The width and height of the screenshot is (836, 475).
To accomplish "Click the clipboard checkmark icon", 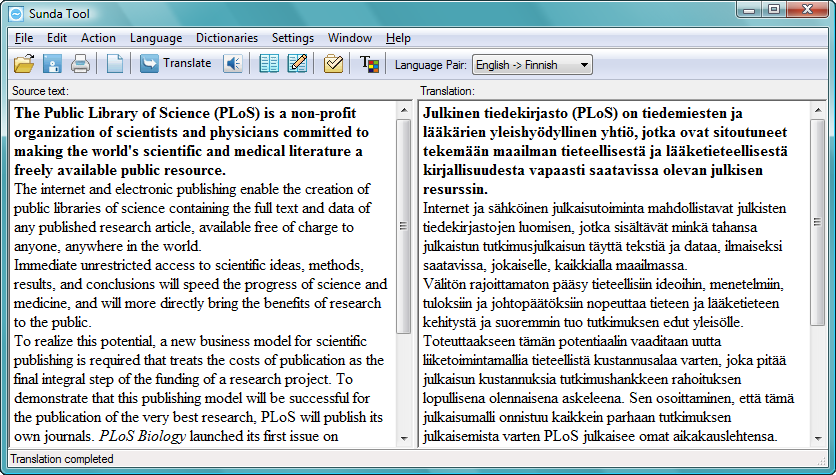I will (333, 64).
